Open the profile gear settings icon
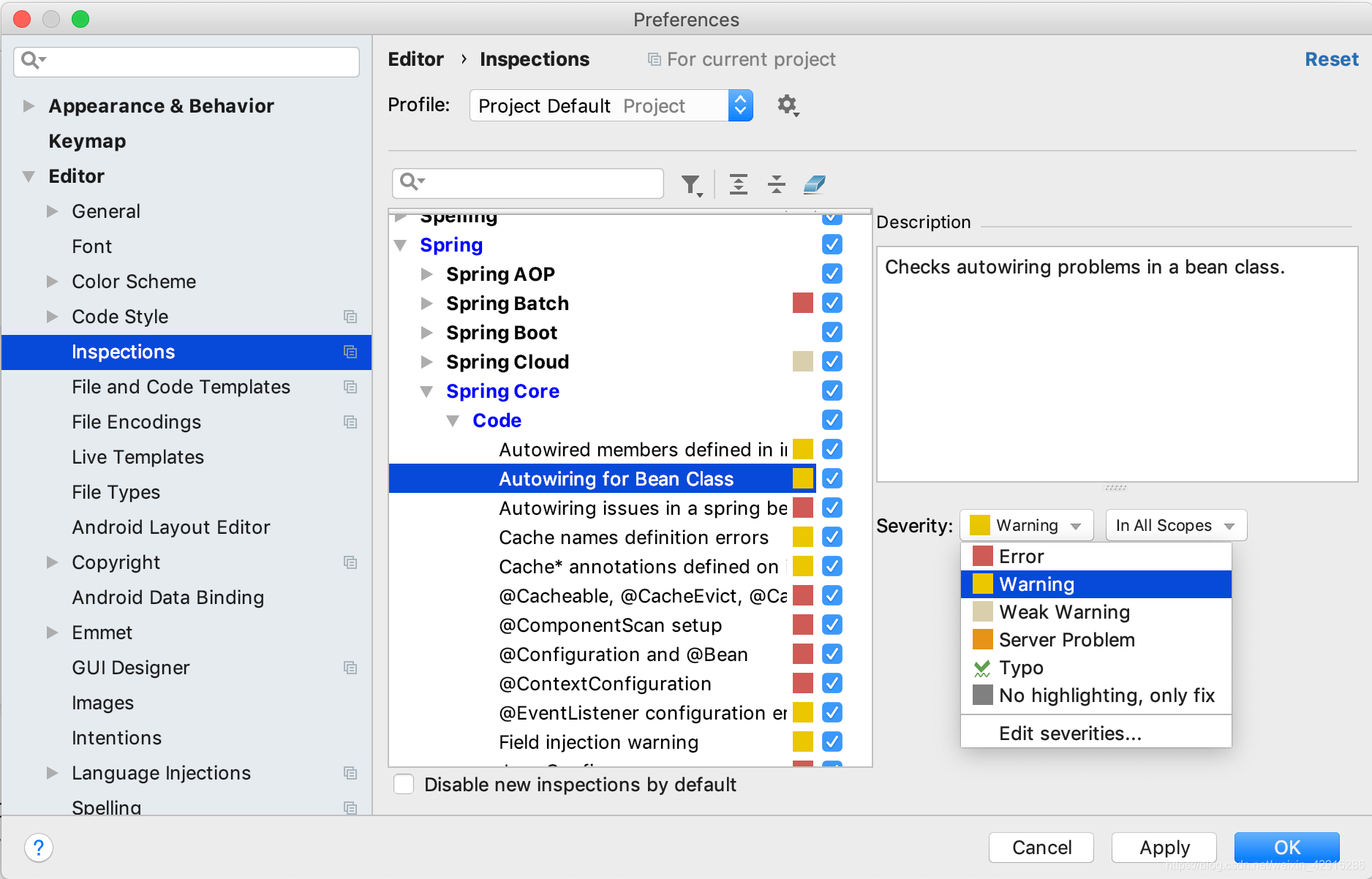 pyautogui.click(x=788, y=105)
